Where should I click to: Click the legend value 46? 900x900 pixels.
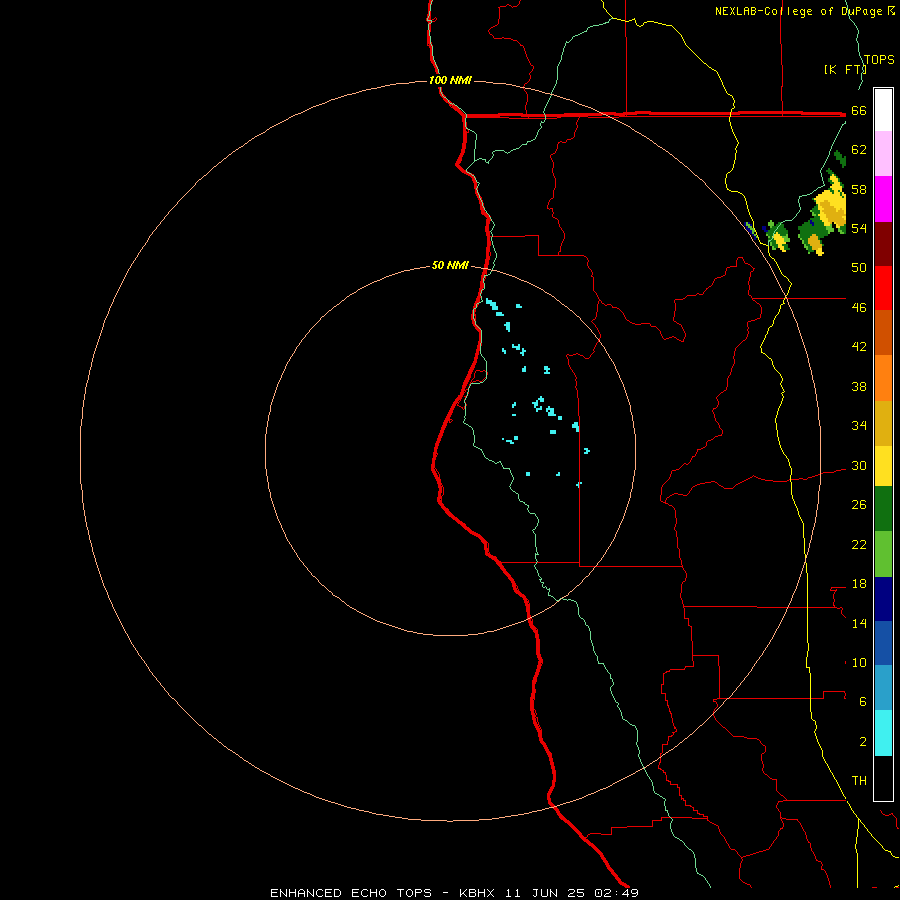859,307
